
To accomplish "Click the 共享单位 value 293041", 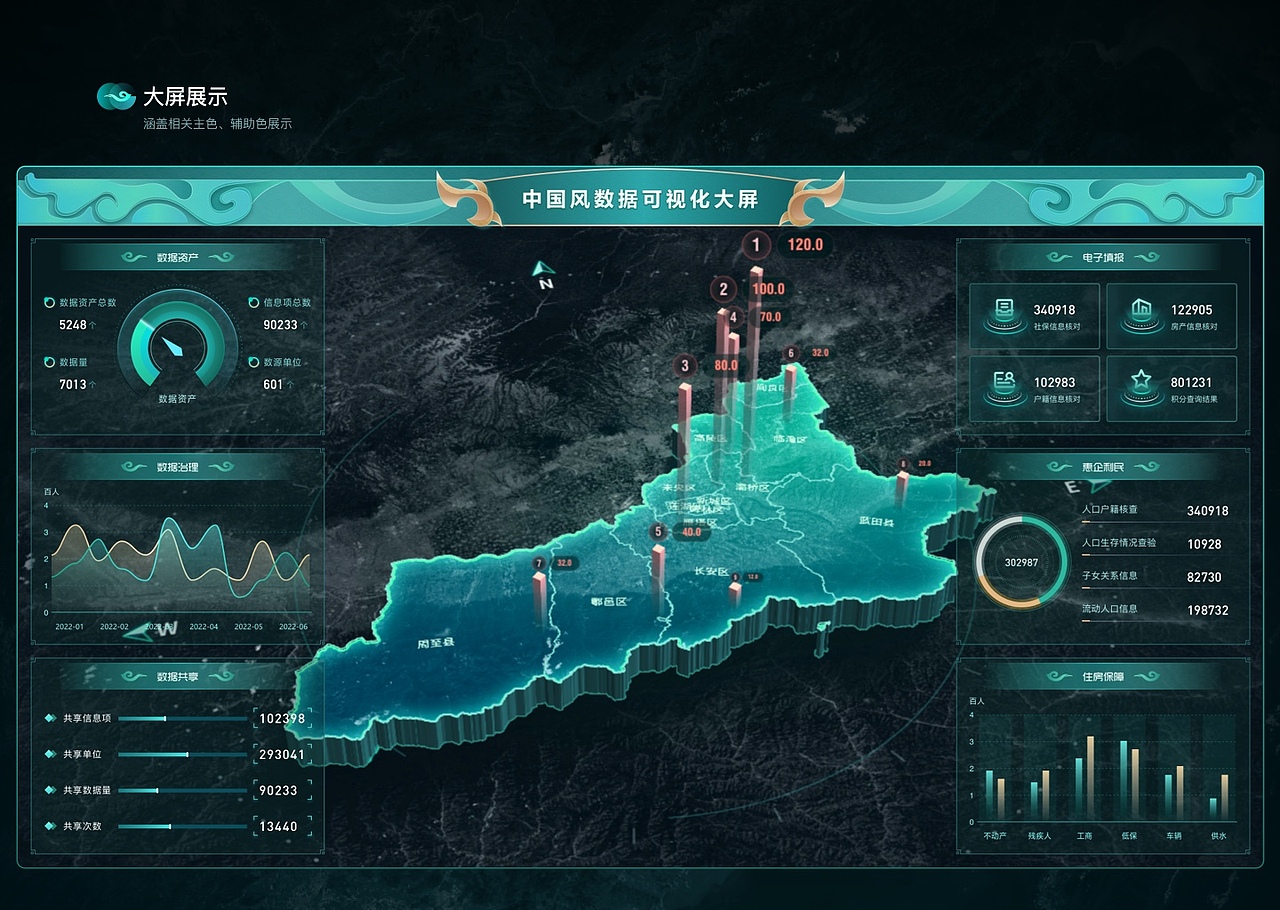I will [282, 754].
